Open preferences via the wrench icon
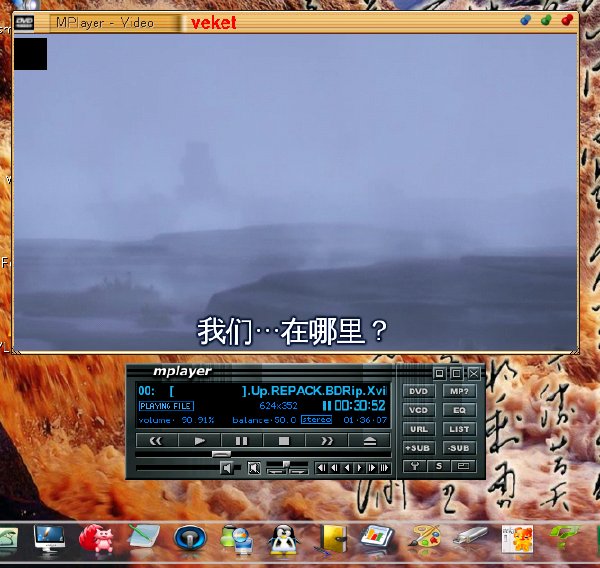The image size is (600, 568). click(x=414, y=466)
